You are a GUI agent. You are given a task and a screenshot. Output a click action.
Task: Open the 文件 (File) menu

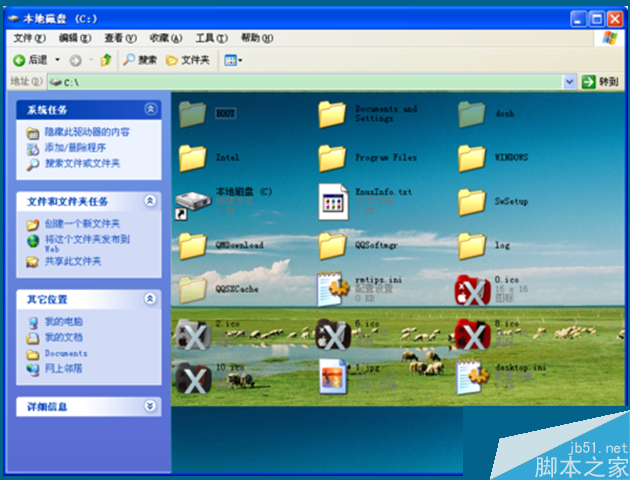tap(26, 38)
